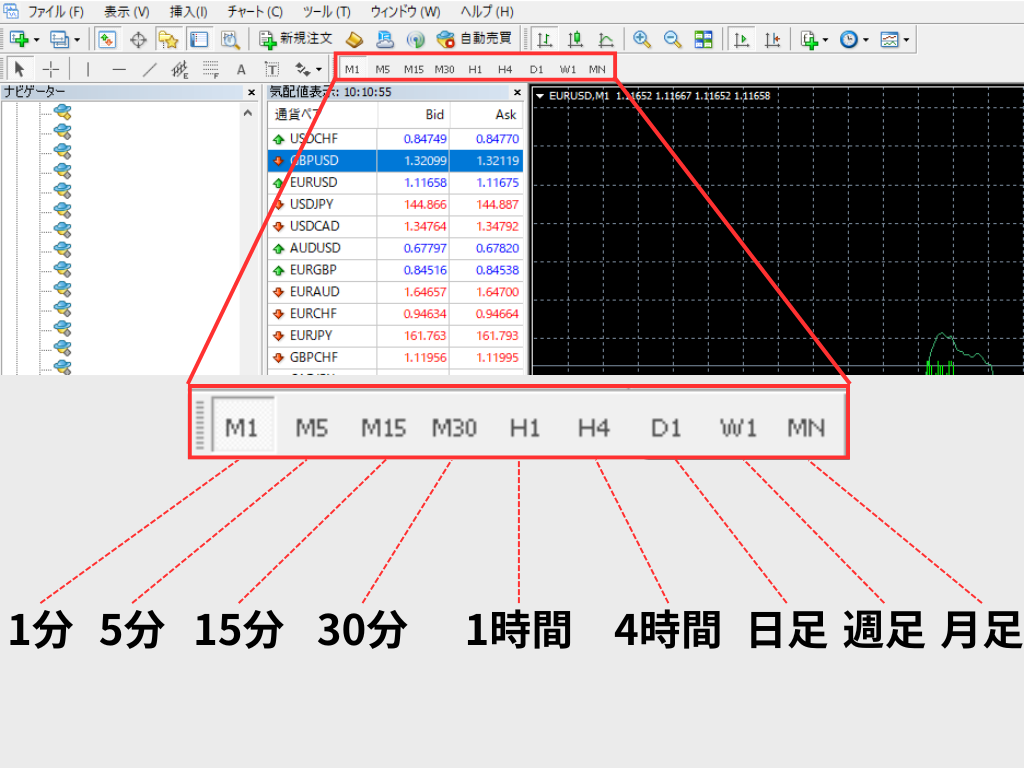The height and width of the screenshot is (768, 1024).
Task: Select the crosshair tool
Action: coord(50,69)
